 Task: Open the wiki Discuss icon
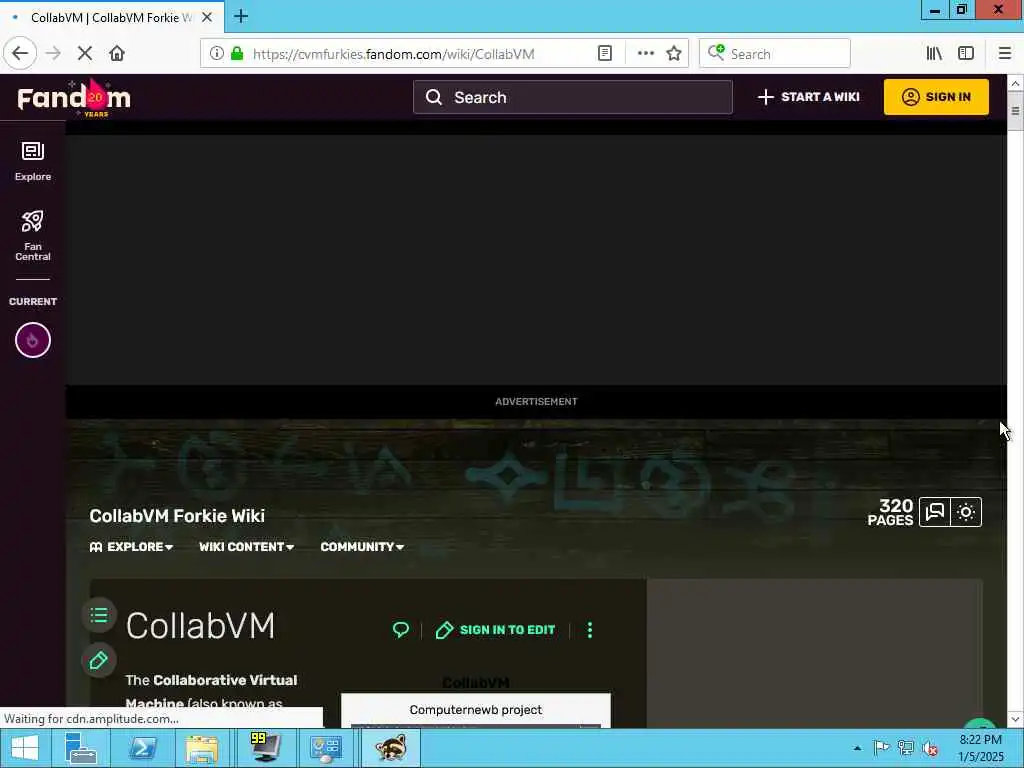point(935,512)
